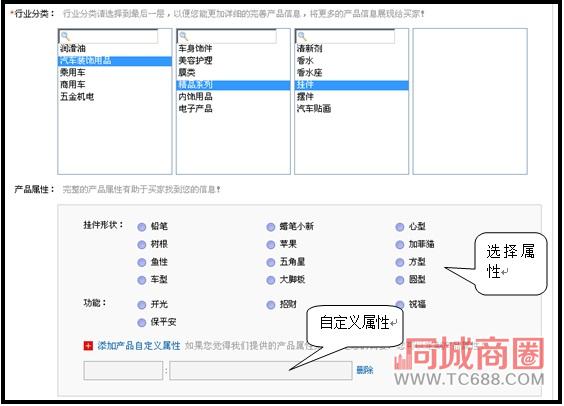The width and height of the screenshot is (564, 406).
Task: Select the 五角星 shape option
Action: [x=271, y=262]
